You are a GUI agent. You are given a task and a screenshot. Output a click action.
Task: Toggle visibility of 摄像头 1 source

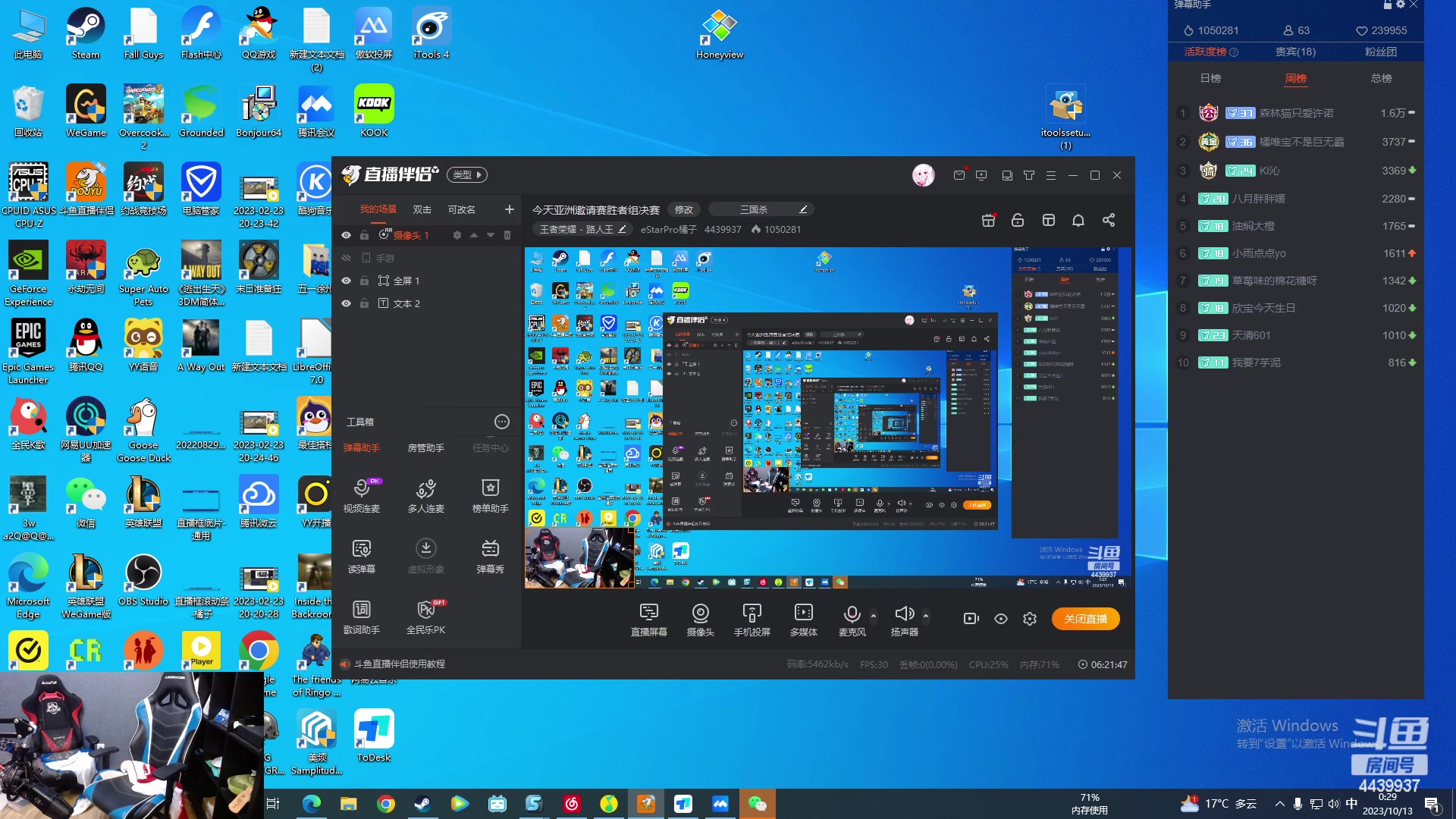[x=347, y=235]
